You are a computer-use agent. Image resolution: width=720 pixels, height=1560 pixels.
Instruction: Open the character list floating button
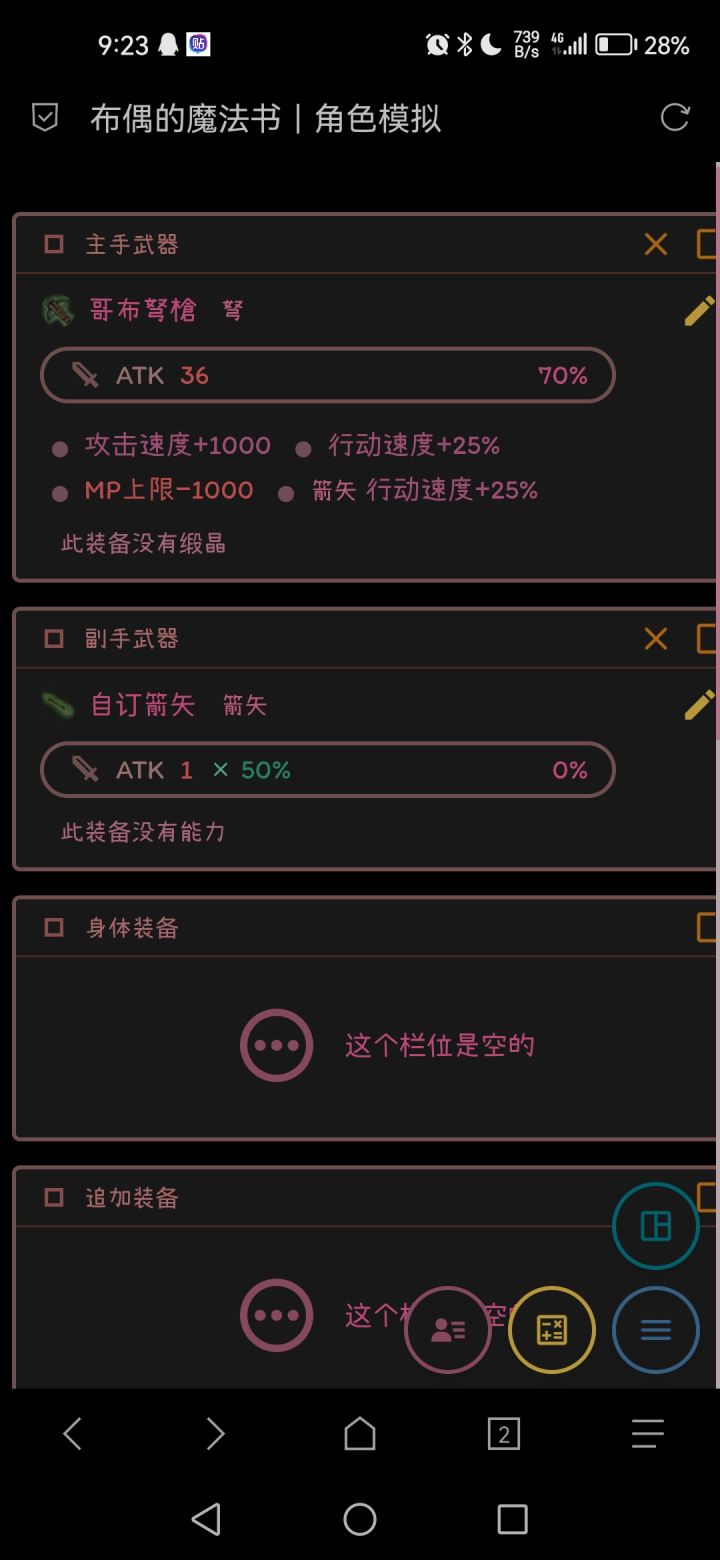pos(447,1330)
